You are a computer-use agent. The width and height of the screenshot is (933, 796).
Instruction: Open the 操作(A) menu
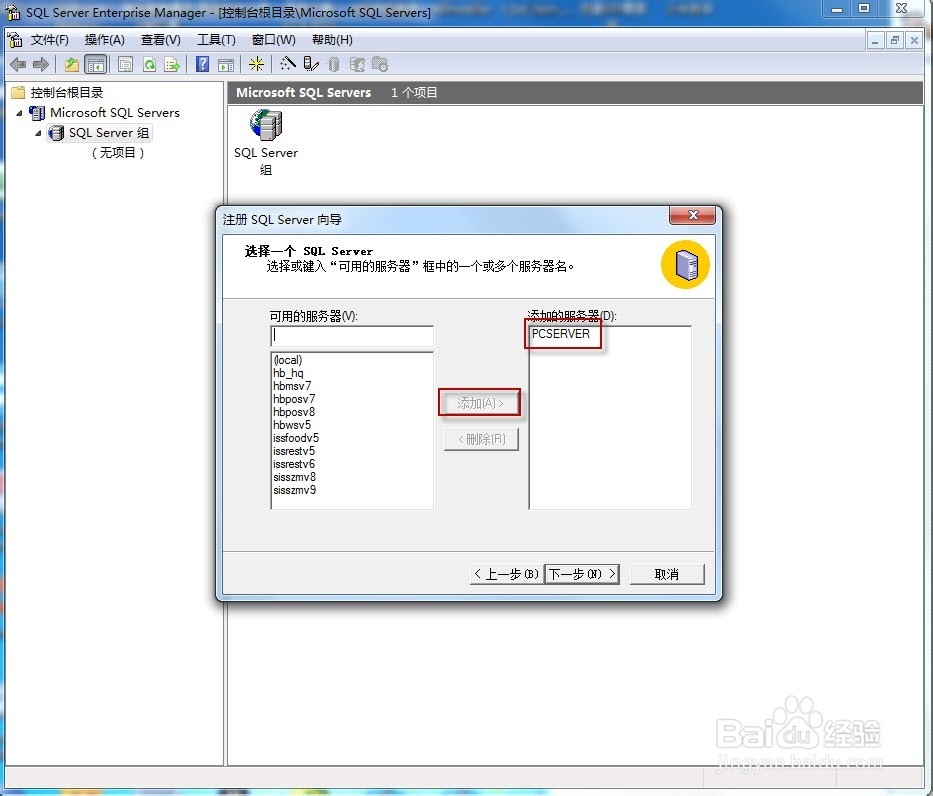[x=105, y=40]
